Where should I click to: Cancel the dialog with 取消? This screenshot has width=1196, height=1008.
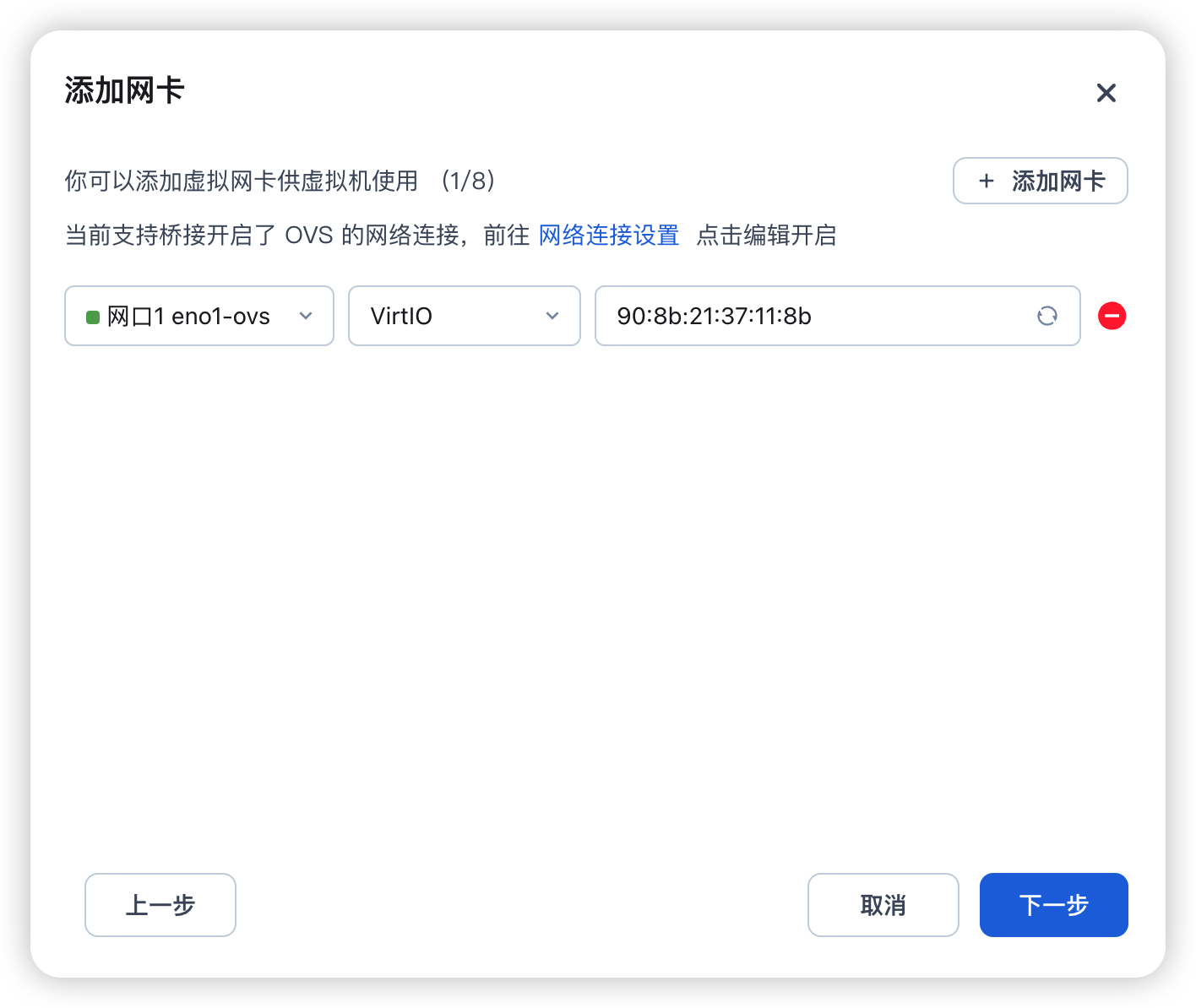click(x=883, y=905)
